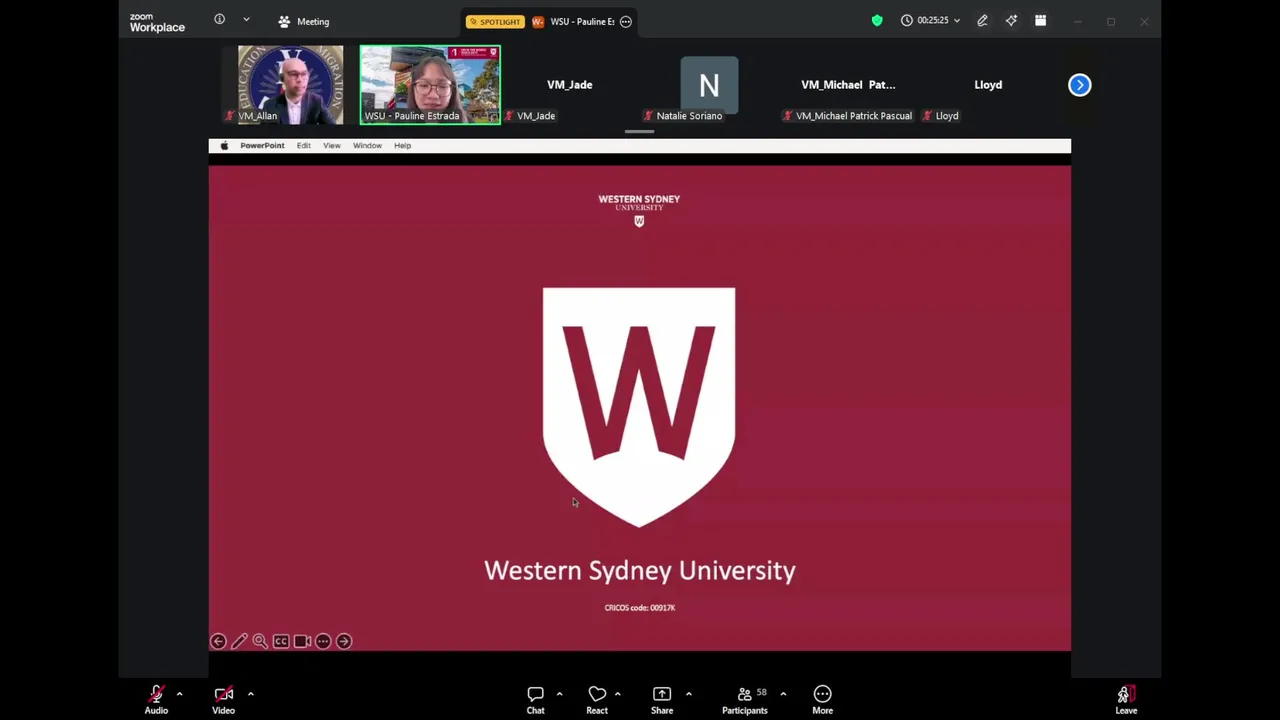Start screen sharing with Share
Image resolution: width=1280 pixels, height=720 pixels.
pyautogui.click(x=662, y=700)
